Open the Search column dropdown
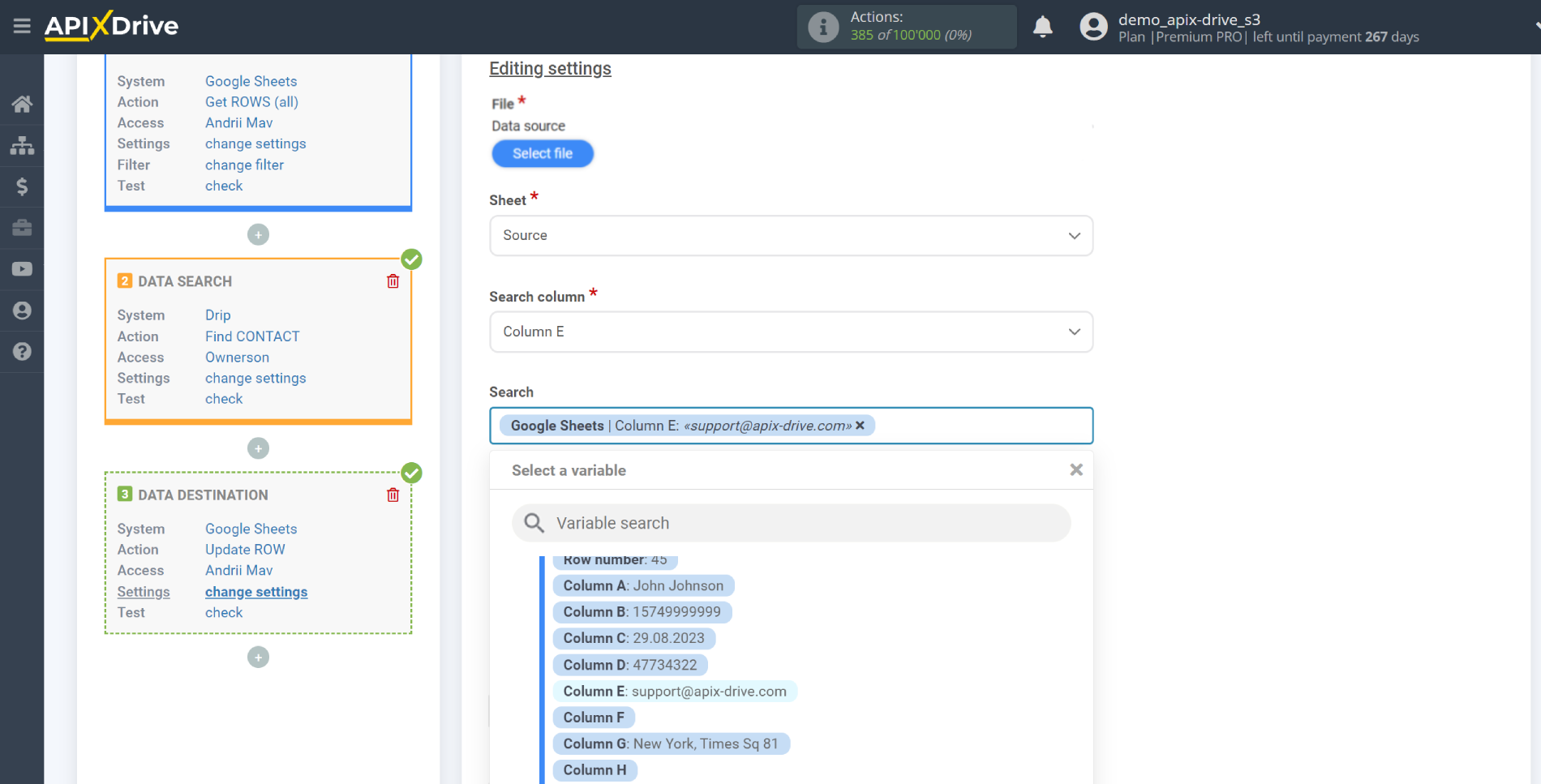Image resolution: width=1541 pixels, height=784 pixels. [791, 332]
